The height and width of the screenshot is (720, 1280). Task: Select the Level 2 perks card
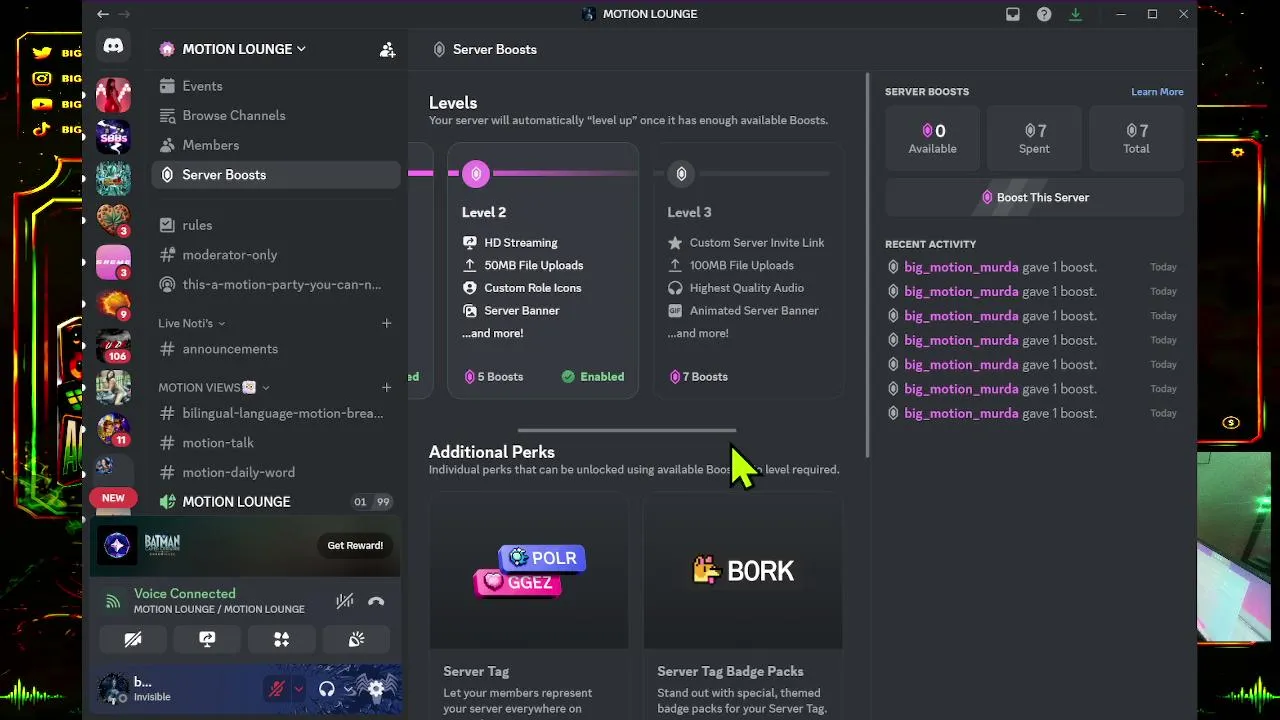543,270
